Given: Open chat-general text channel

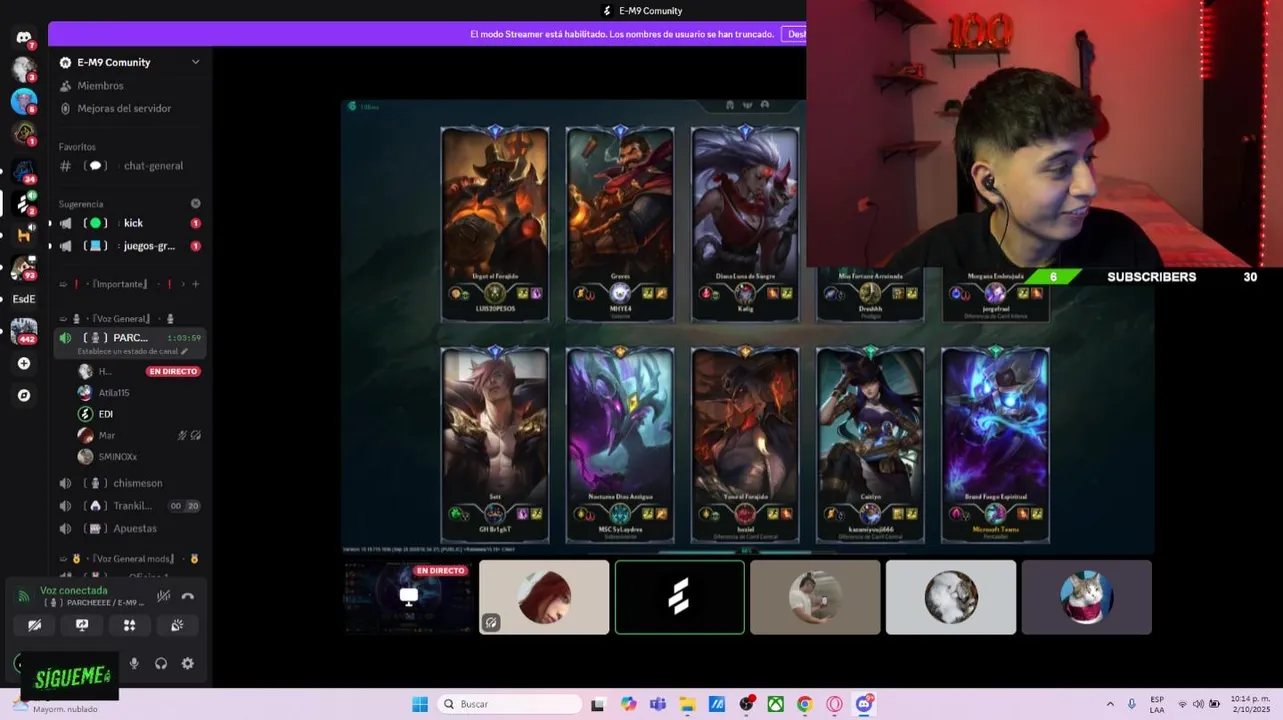Looking at the screenshot, I should click(130, 166).
